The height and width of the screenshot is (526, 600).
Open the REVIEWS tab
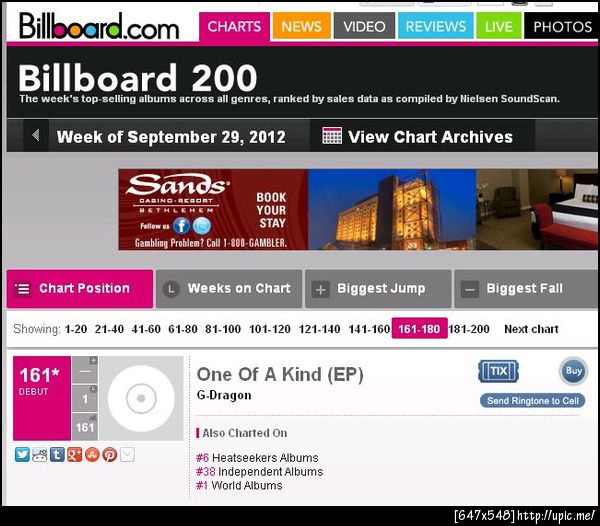(435, 26)
